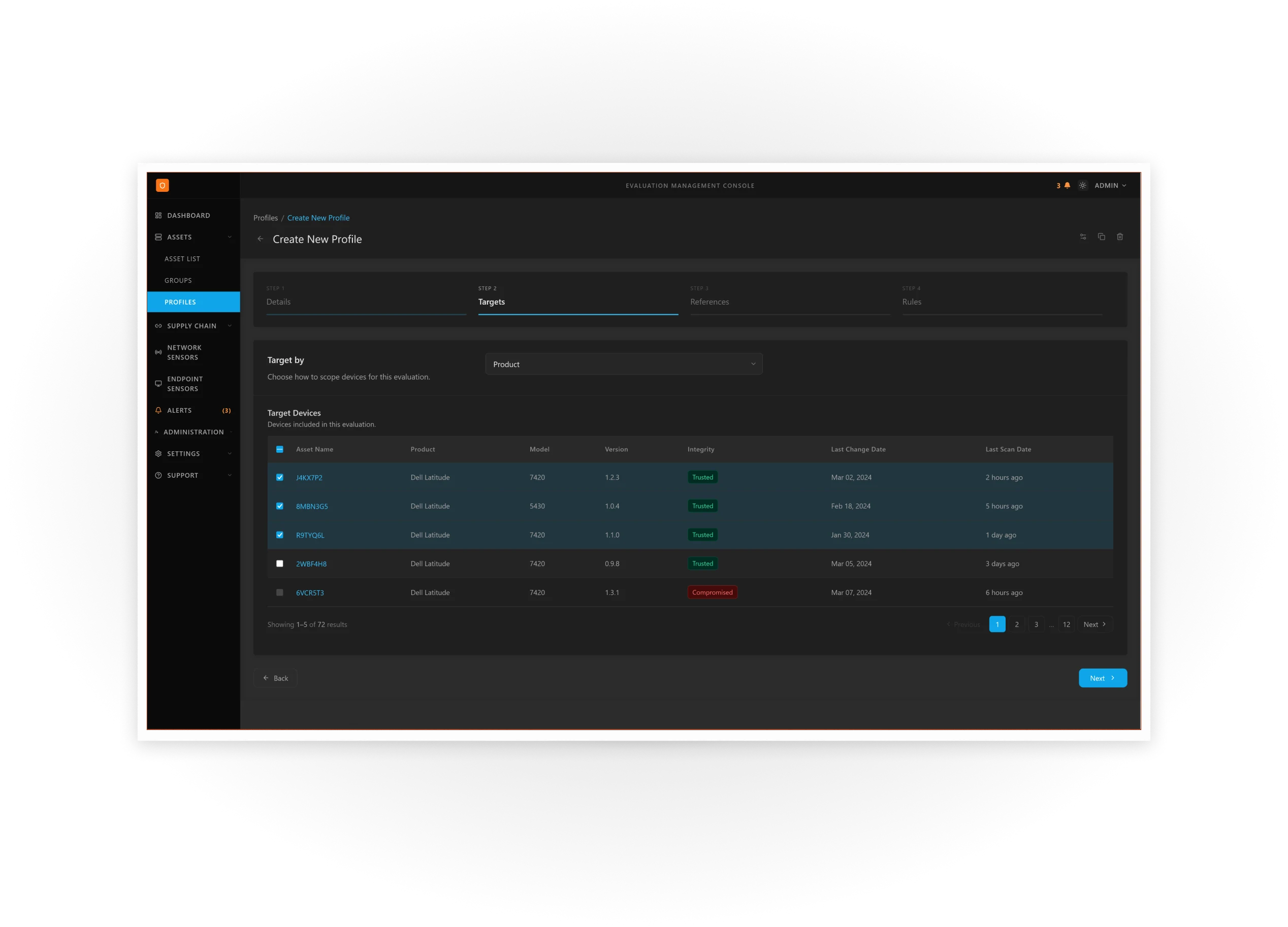
Task: Click the Compromised integrity badge
Action: (x=712, y=592)
